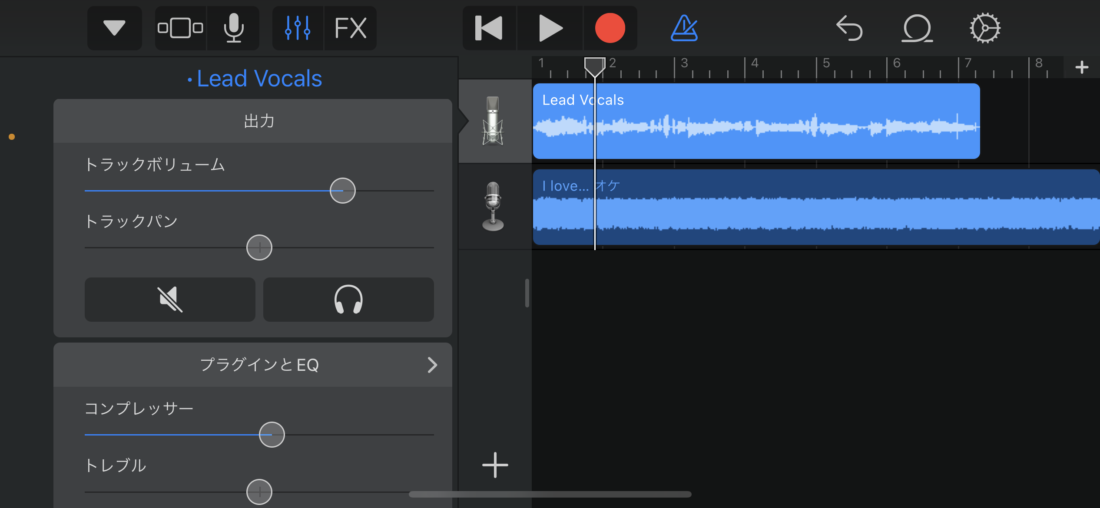Open the loop browser icon
Viewport: 1100px width, 508px height.
916,28
